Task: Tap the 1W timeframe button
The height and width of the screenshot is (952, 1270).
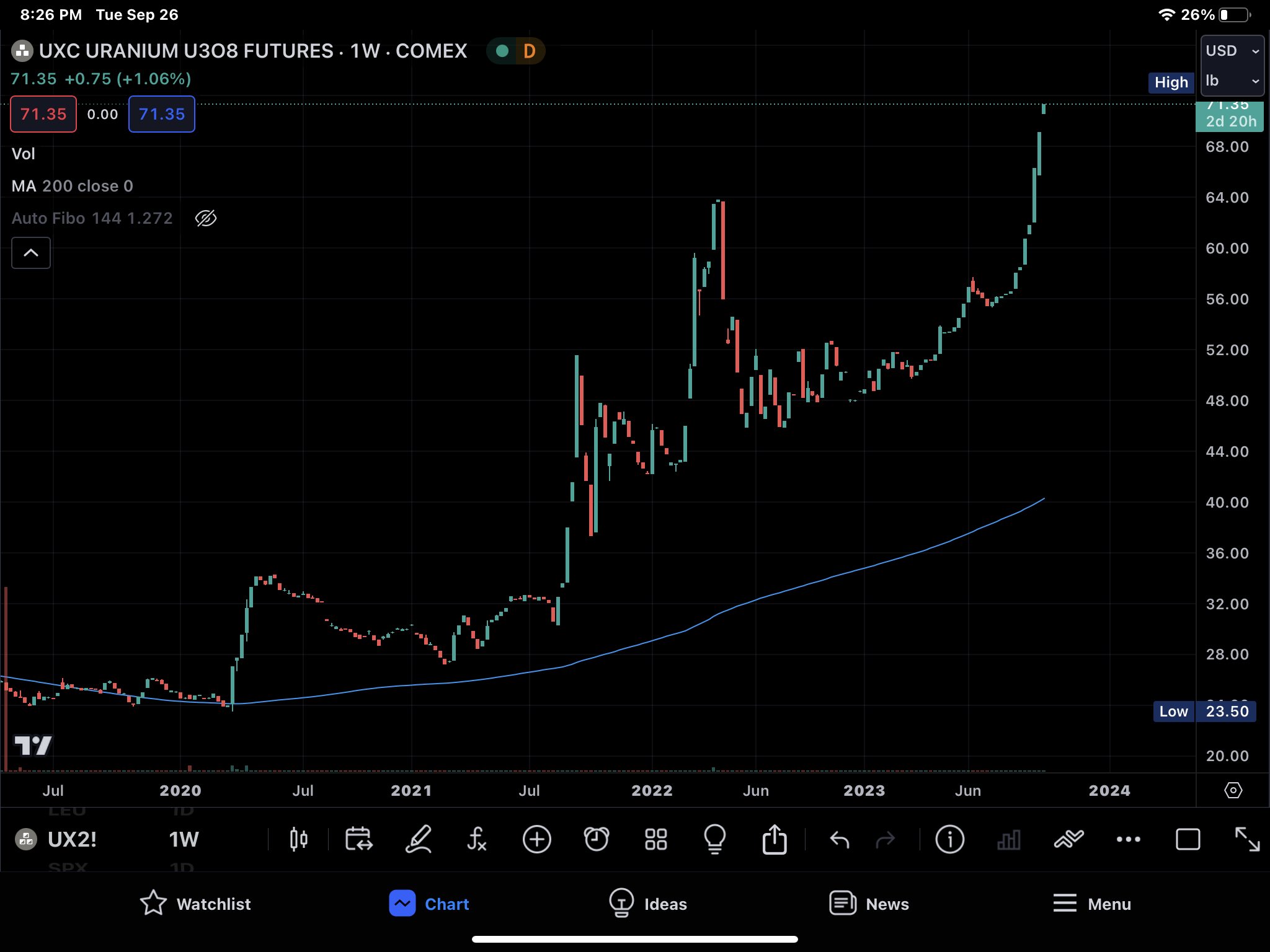Action: (184, 840)
